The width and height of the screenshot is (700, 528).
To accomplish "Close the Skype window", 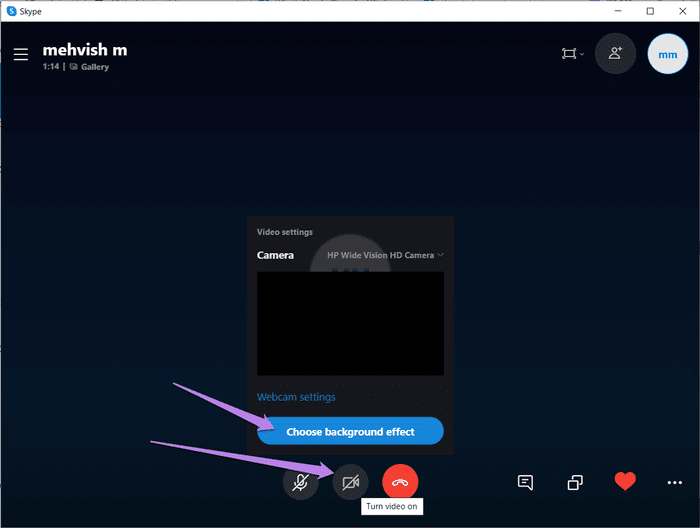I will [x=683, y=11].
